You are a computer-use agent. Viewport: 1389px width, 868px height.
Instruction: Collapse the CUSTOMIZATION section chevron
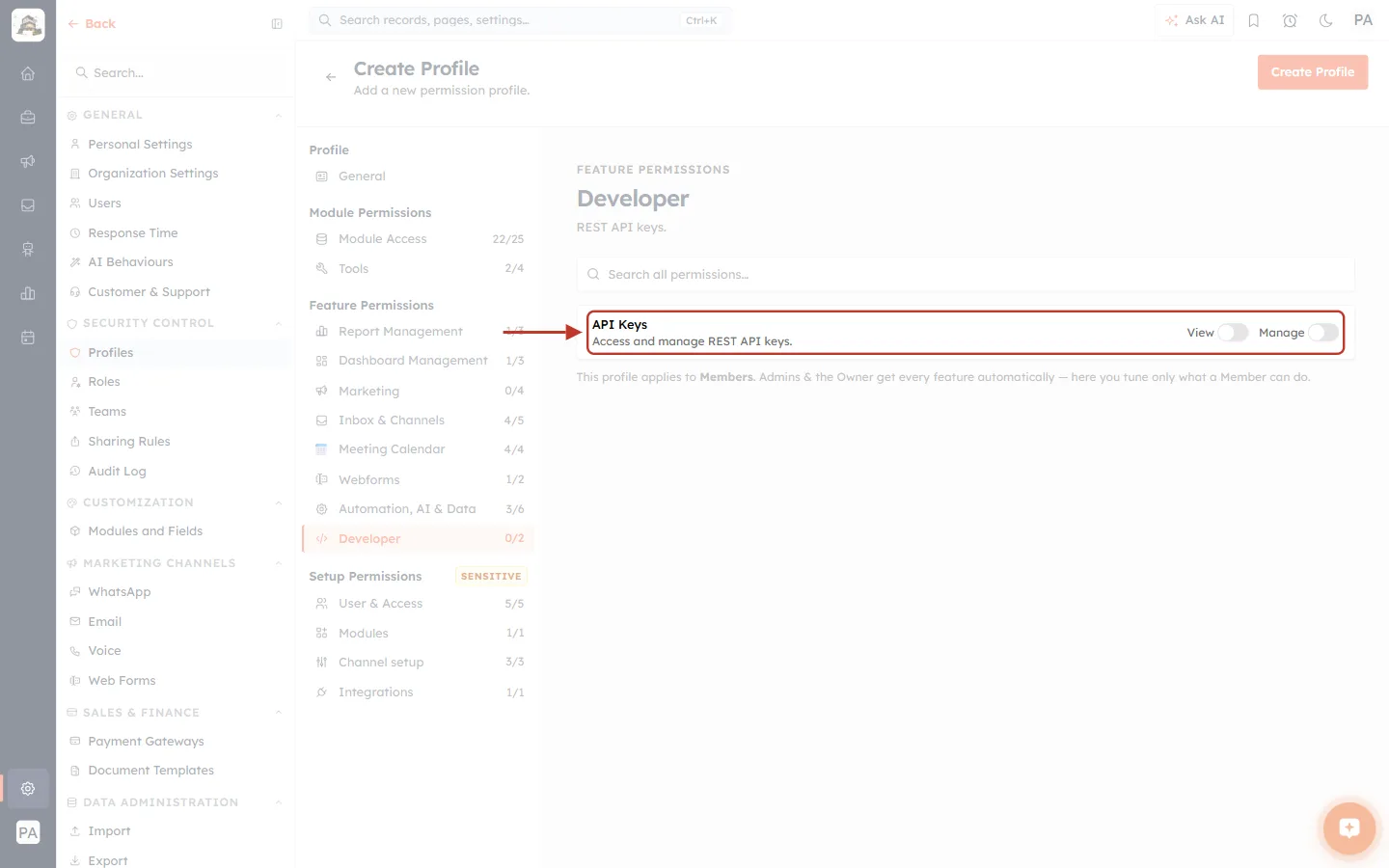(278, 503)
